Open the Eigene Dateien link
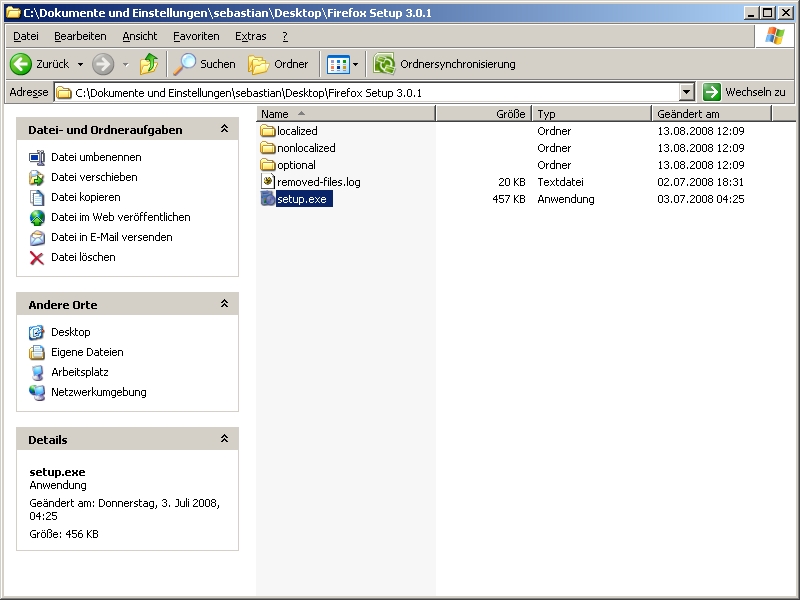Screen dimensions: 800x600 coord(87,352)
